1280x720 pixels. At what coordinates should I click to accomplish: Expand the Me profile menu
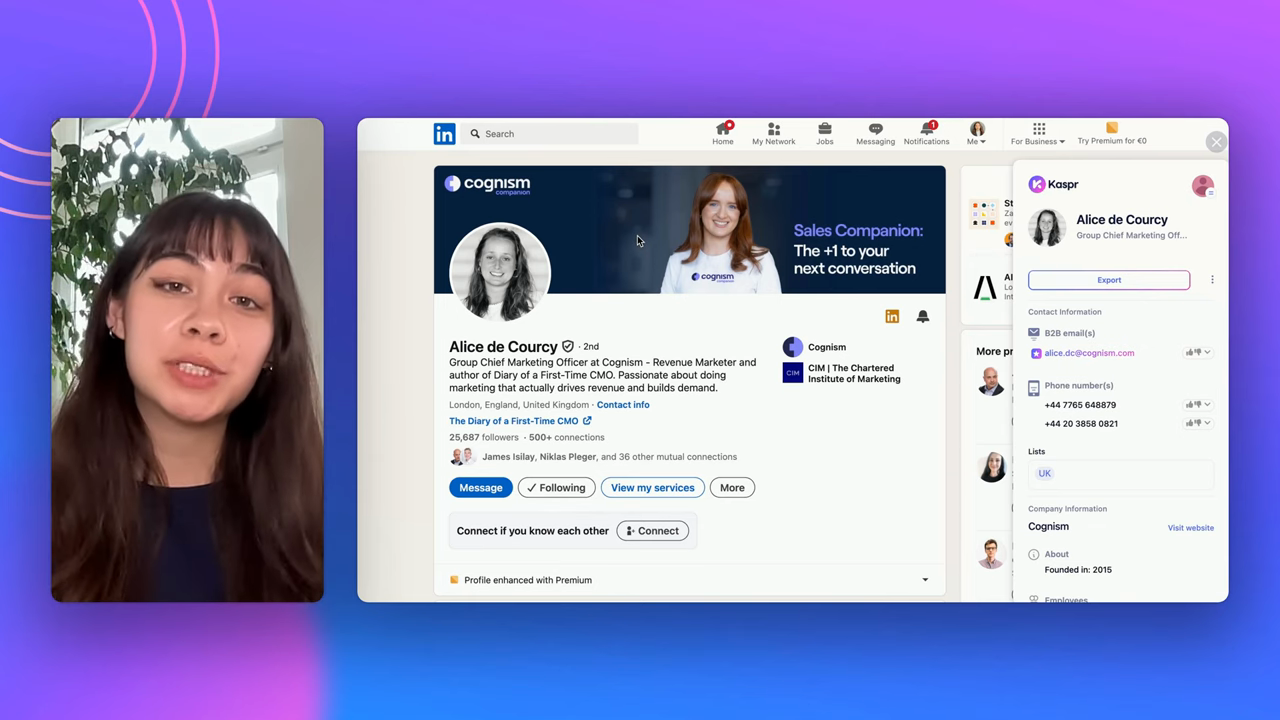click(x=977, y=134)
